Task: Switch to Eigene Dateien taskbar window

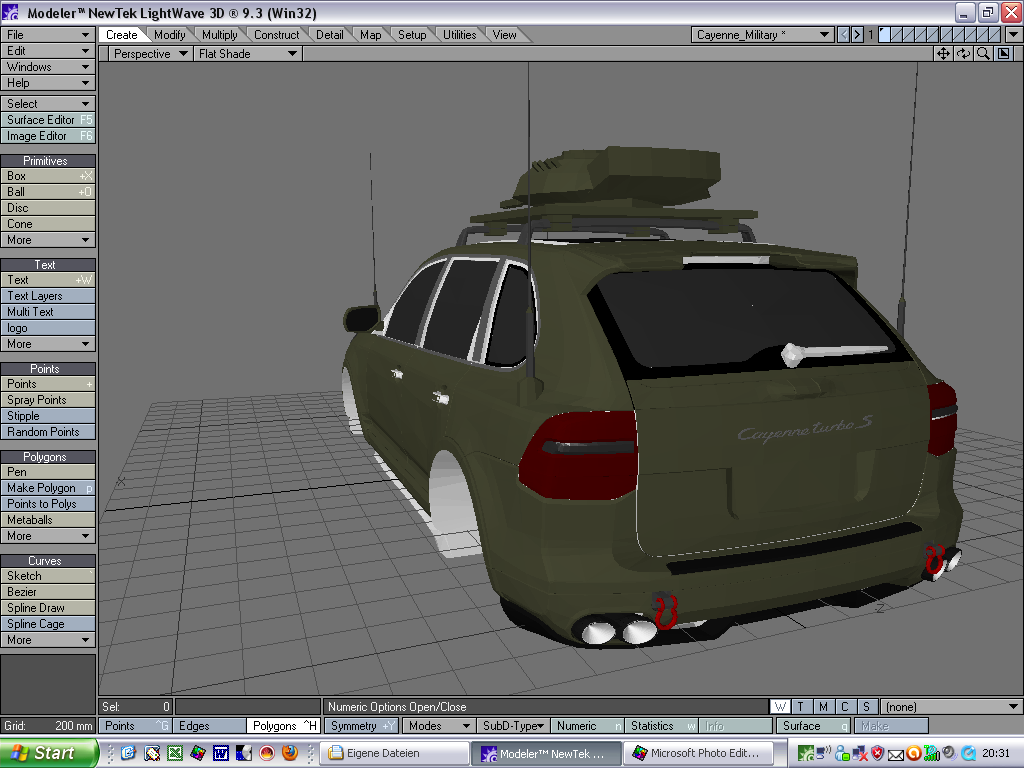Action: point(396,753)
